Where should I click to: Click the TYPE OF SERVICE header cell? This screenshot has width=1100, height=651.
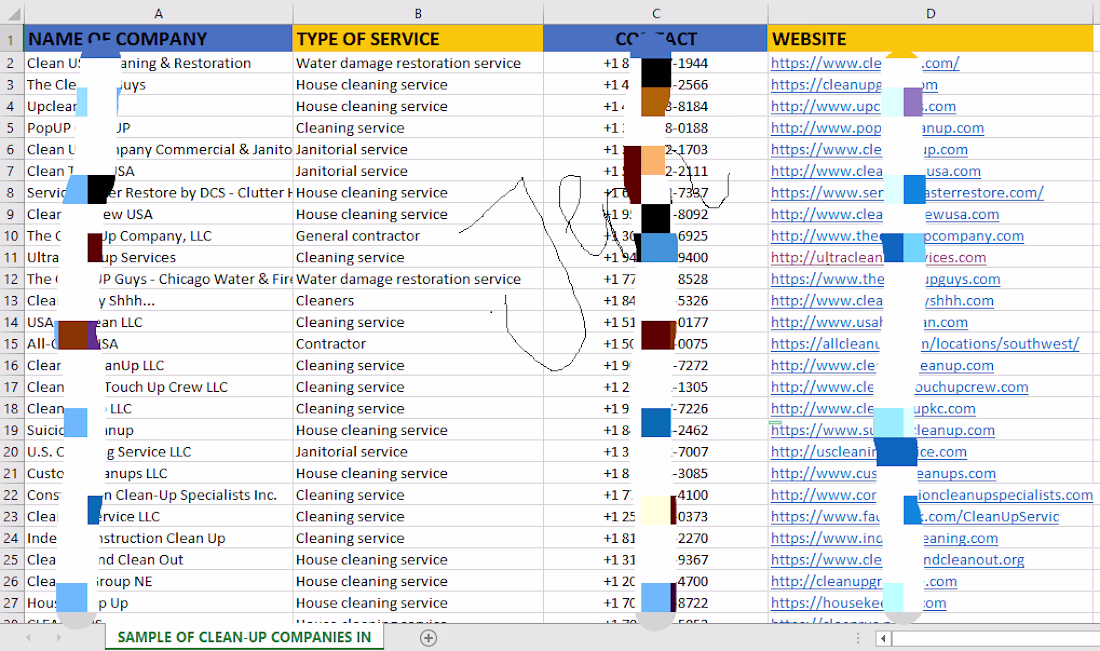[x=418, y=39]
